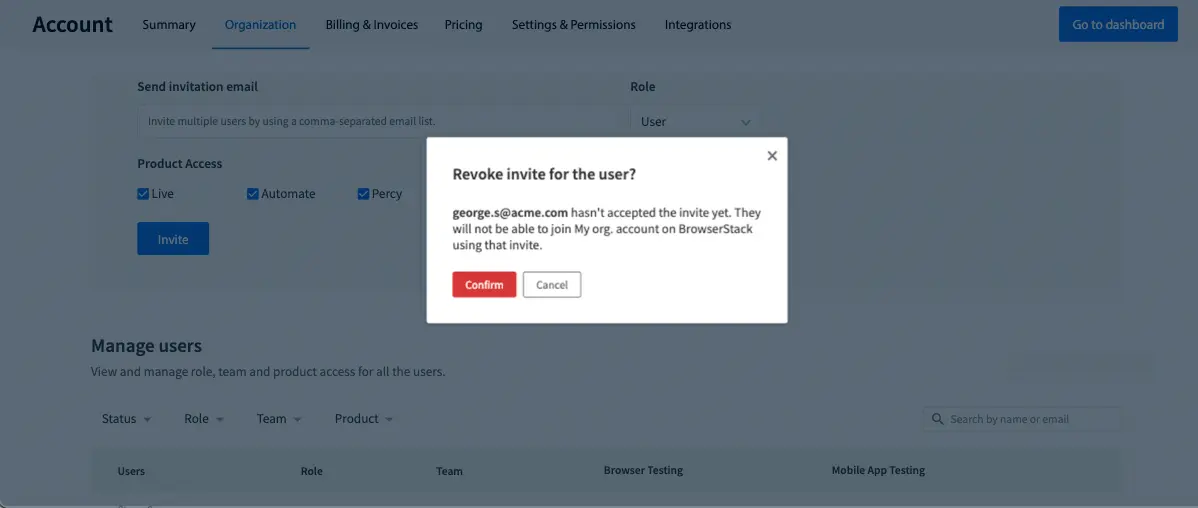Screen dimensions: 1198x508
Task: Toggle the Percy product access checkbox
Action: 363,194
